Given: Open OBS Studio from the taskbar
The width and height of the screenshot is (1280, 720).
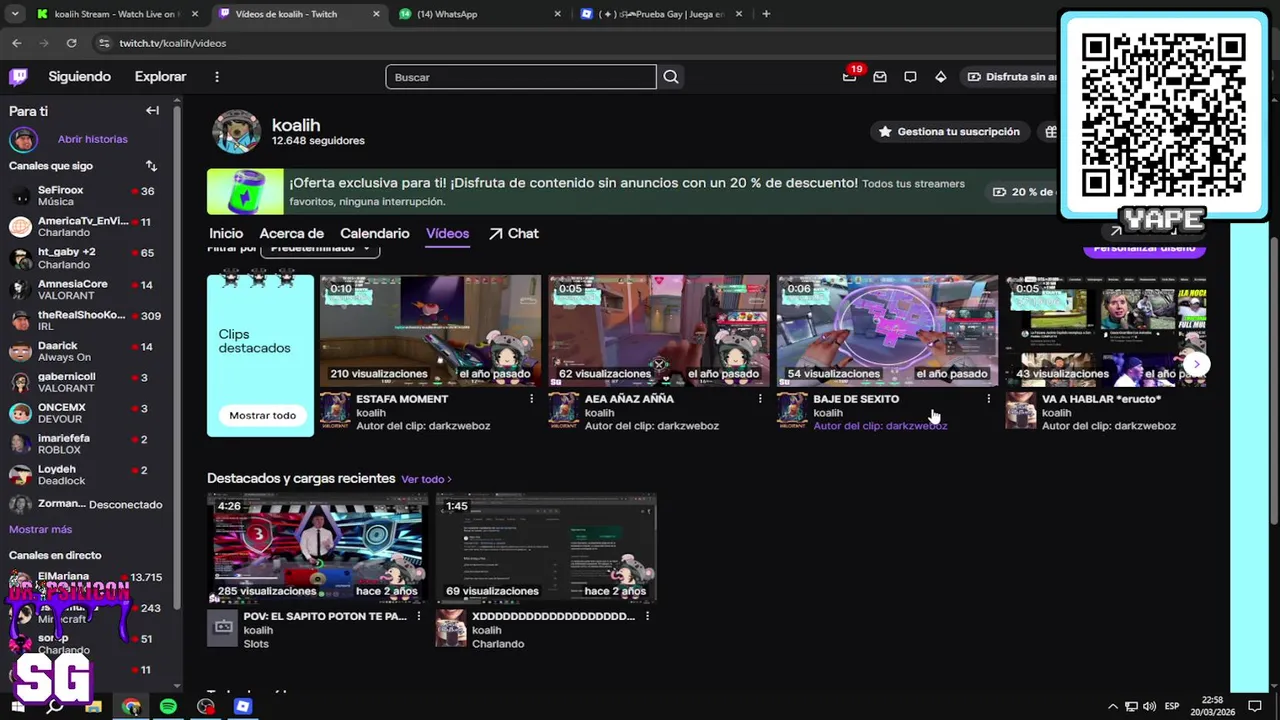Looking at the screenshot, I should click(205, 706).
